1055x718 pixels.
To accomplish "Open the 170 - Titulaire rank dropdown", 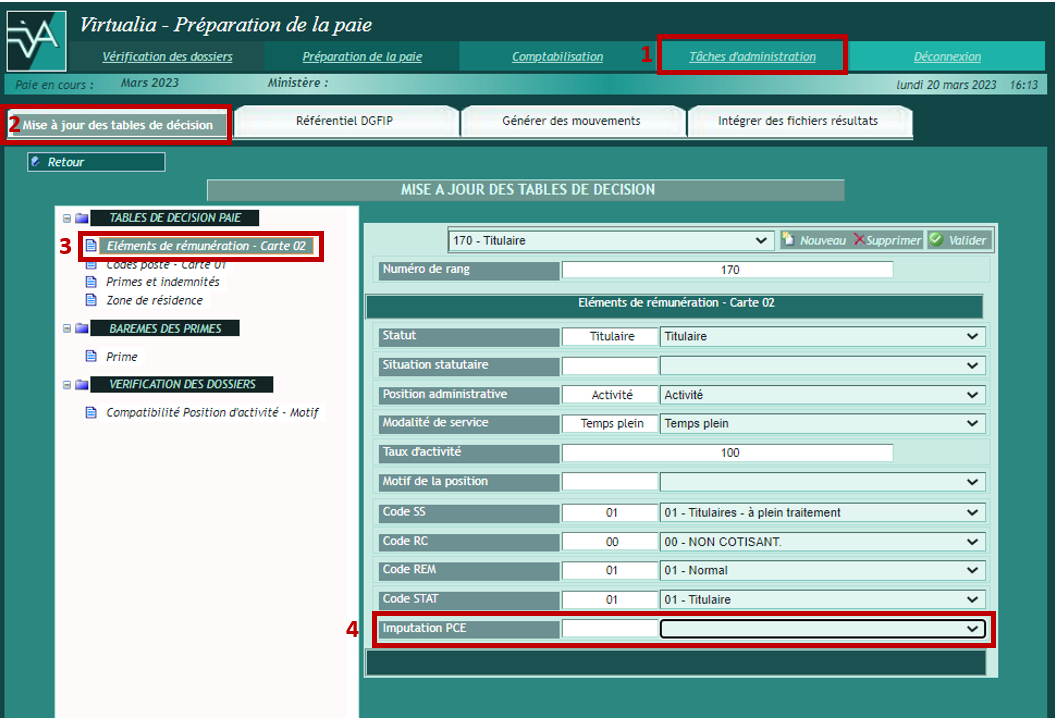I will point(611,240).
